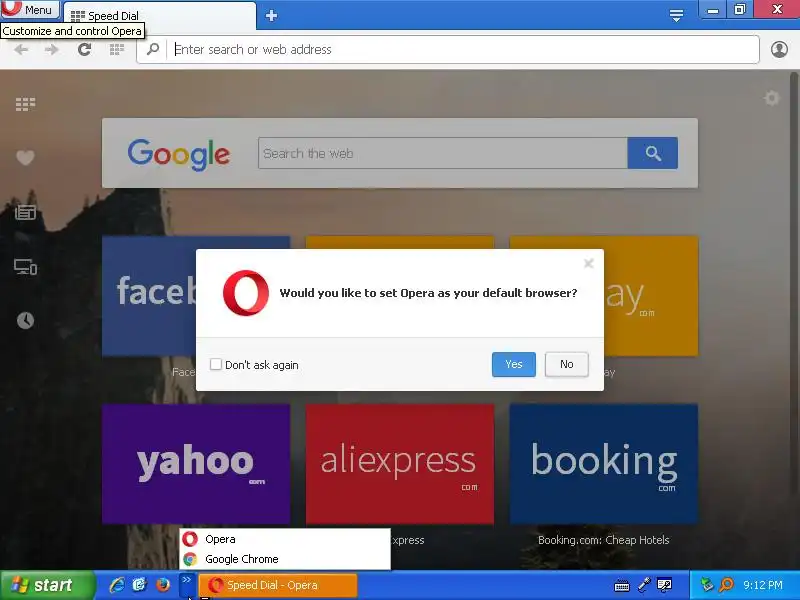Collapse quick launch overflow chevron
800x600 pixels.
coord(187,584)
